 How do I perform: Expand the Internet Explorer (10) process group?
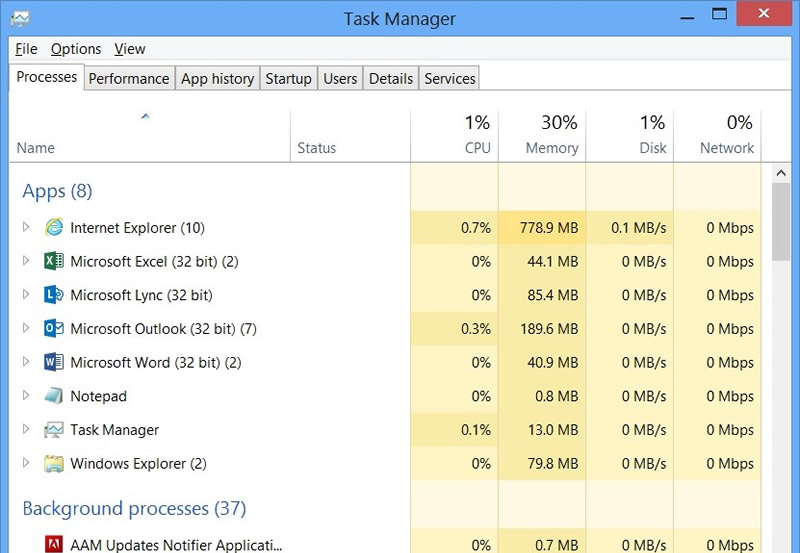(x=26, y=227)
